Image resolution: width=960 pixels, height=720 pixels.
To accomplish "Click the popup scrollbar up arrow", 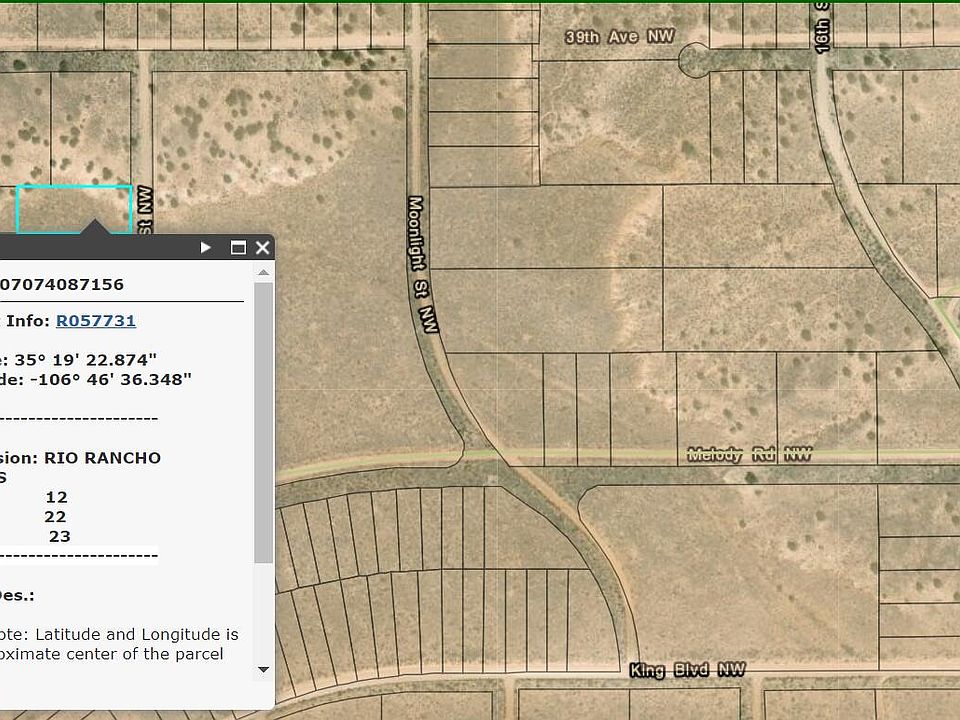I will point(264,272).
